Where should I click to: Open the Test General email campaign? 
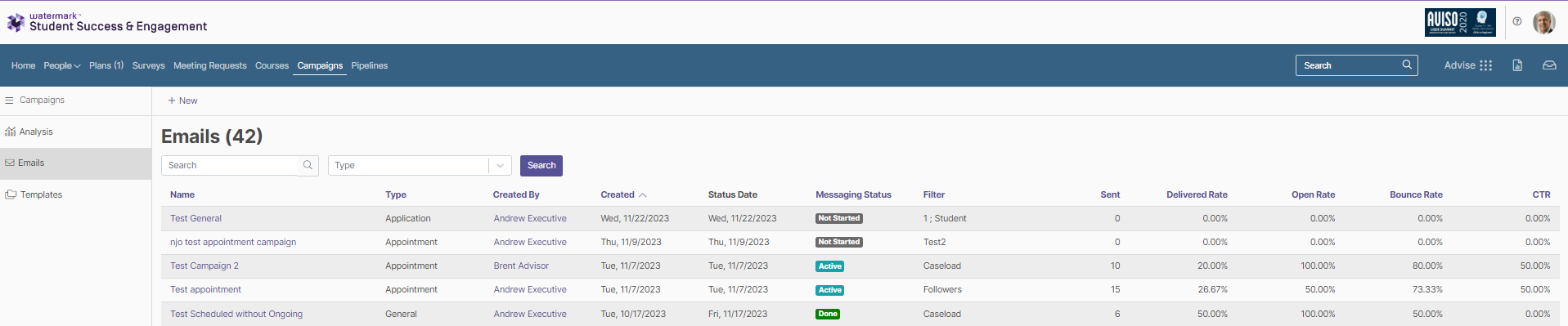point(195,218)
